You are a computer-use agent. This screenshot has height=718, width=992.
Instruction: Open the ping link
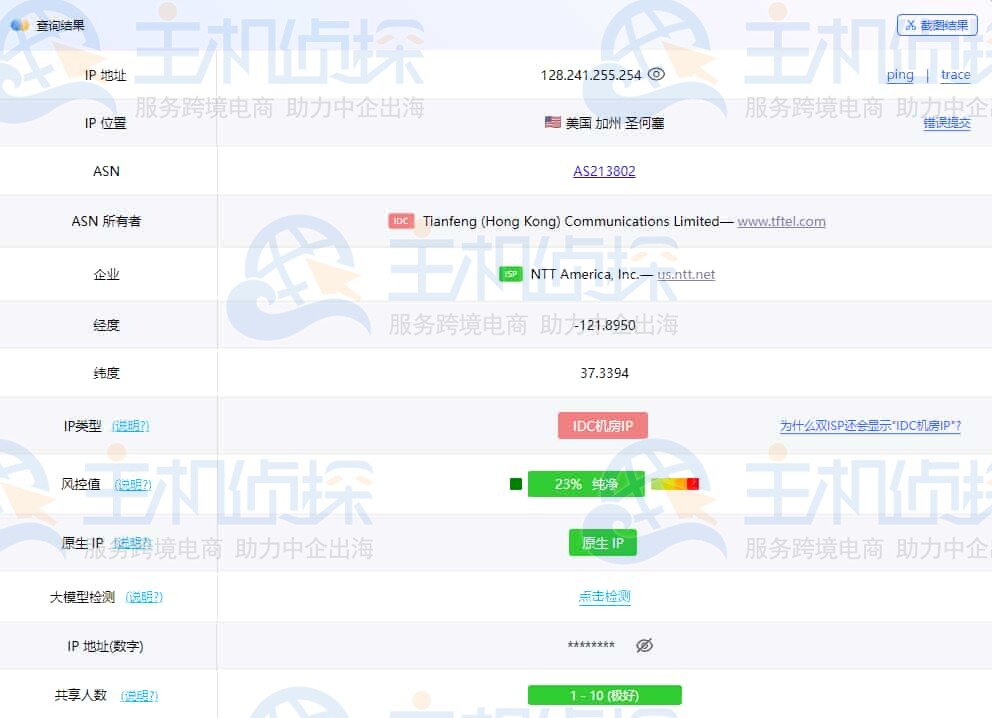[900, 75]
